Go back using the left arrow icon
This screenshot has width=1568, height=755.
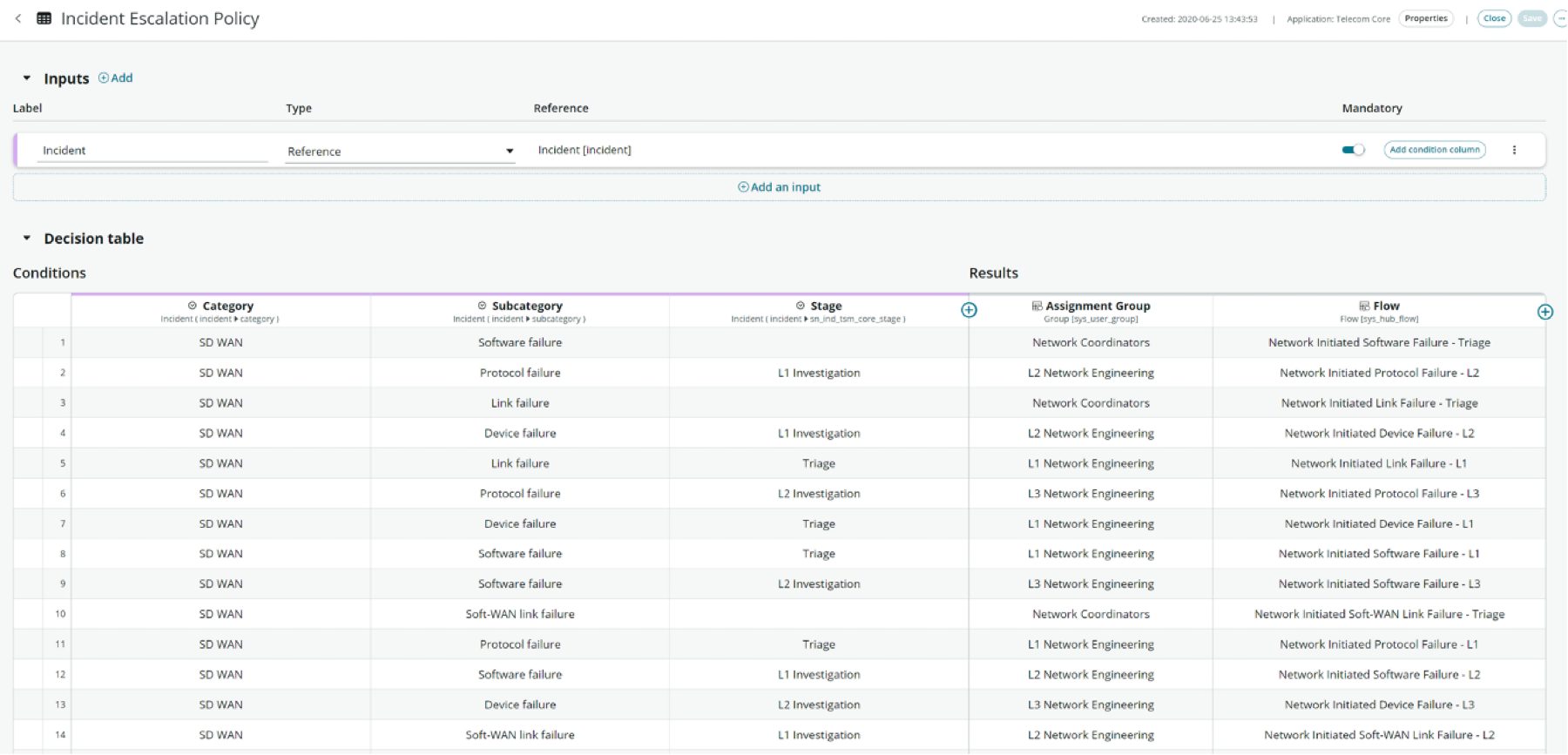[x=18, y=18]
